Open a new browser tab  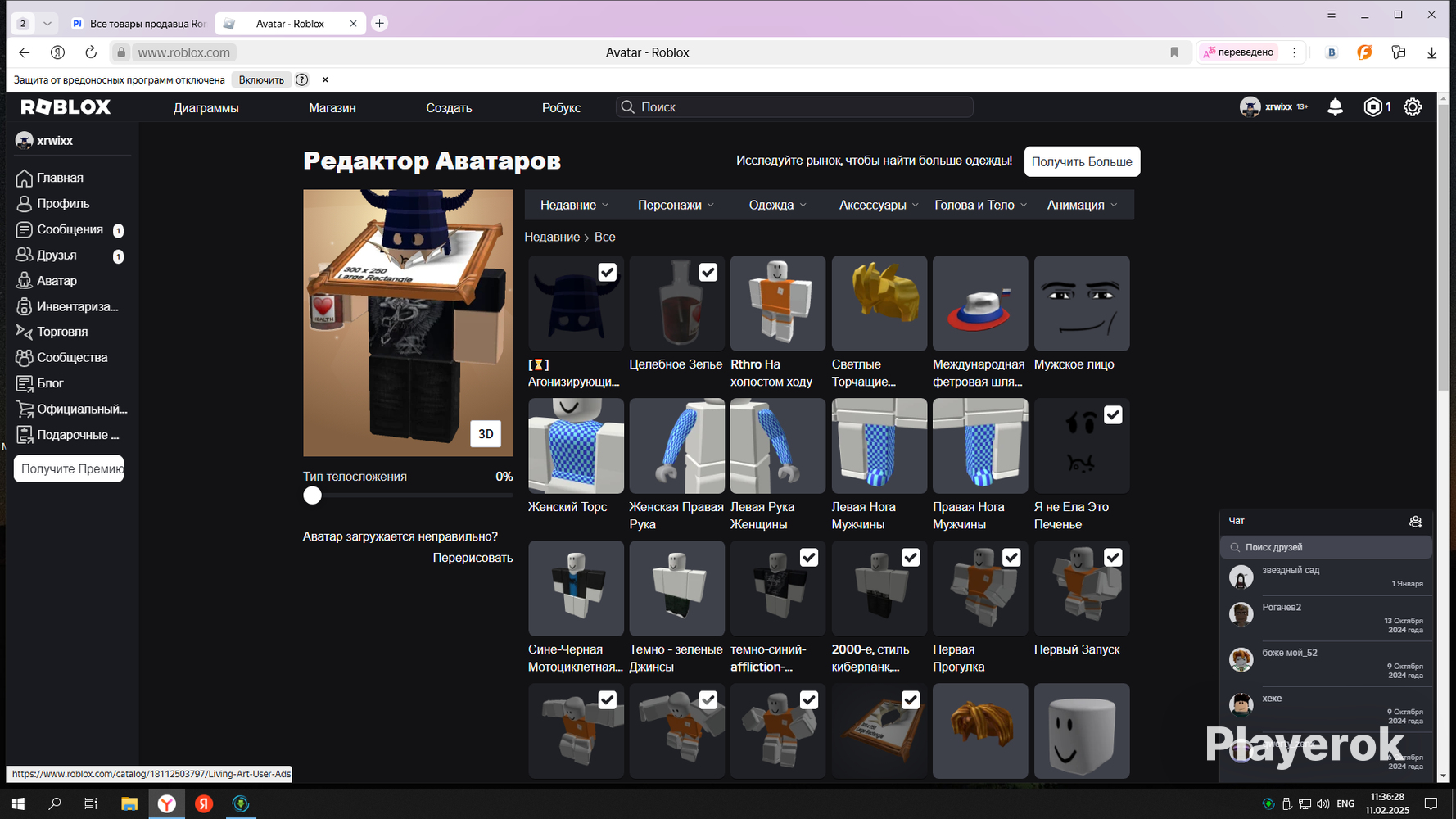point(379,24)
